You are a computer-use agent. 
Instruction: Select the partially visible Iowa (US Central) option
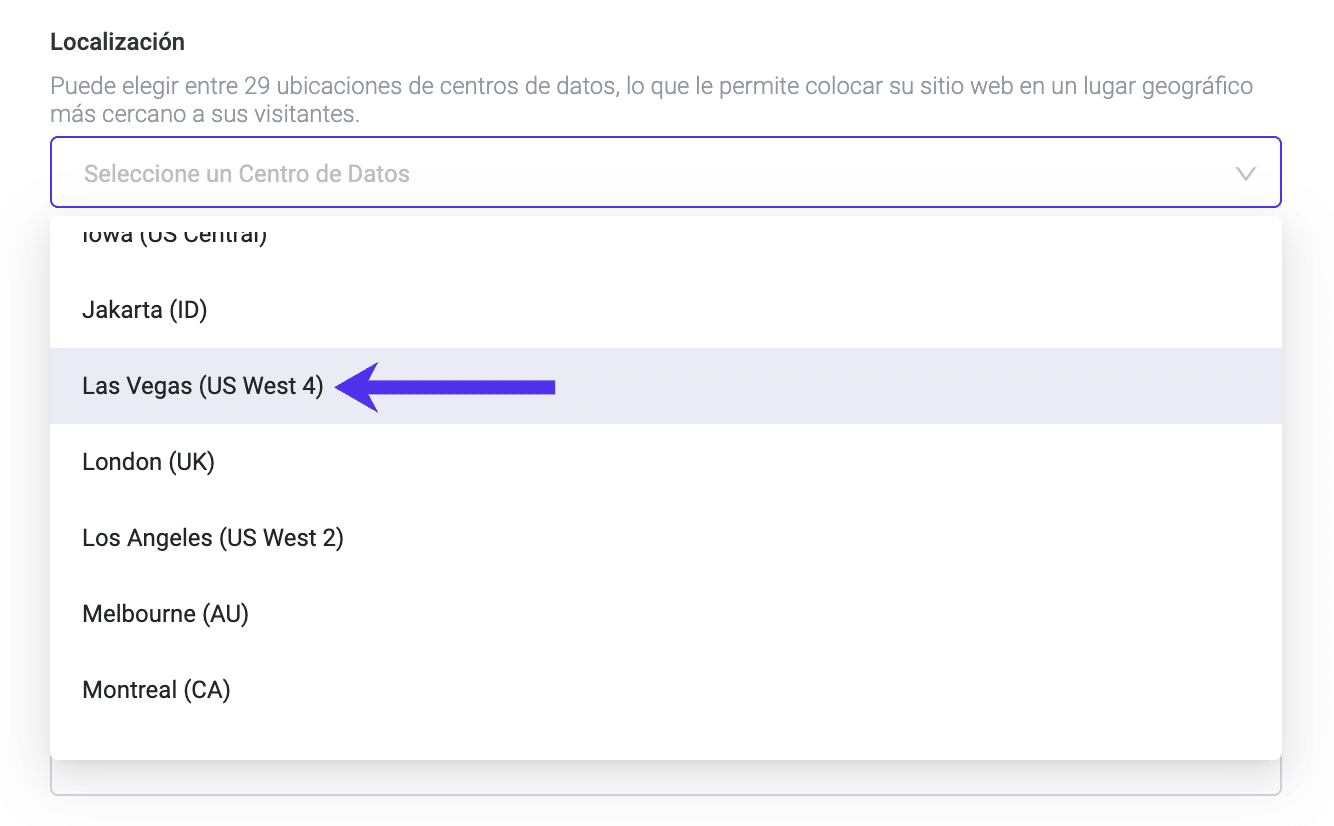[174, 236]
